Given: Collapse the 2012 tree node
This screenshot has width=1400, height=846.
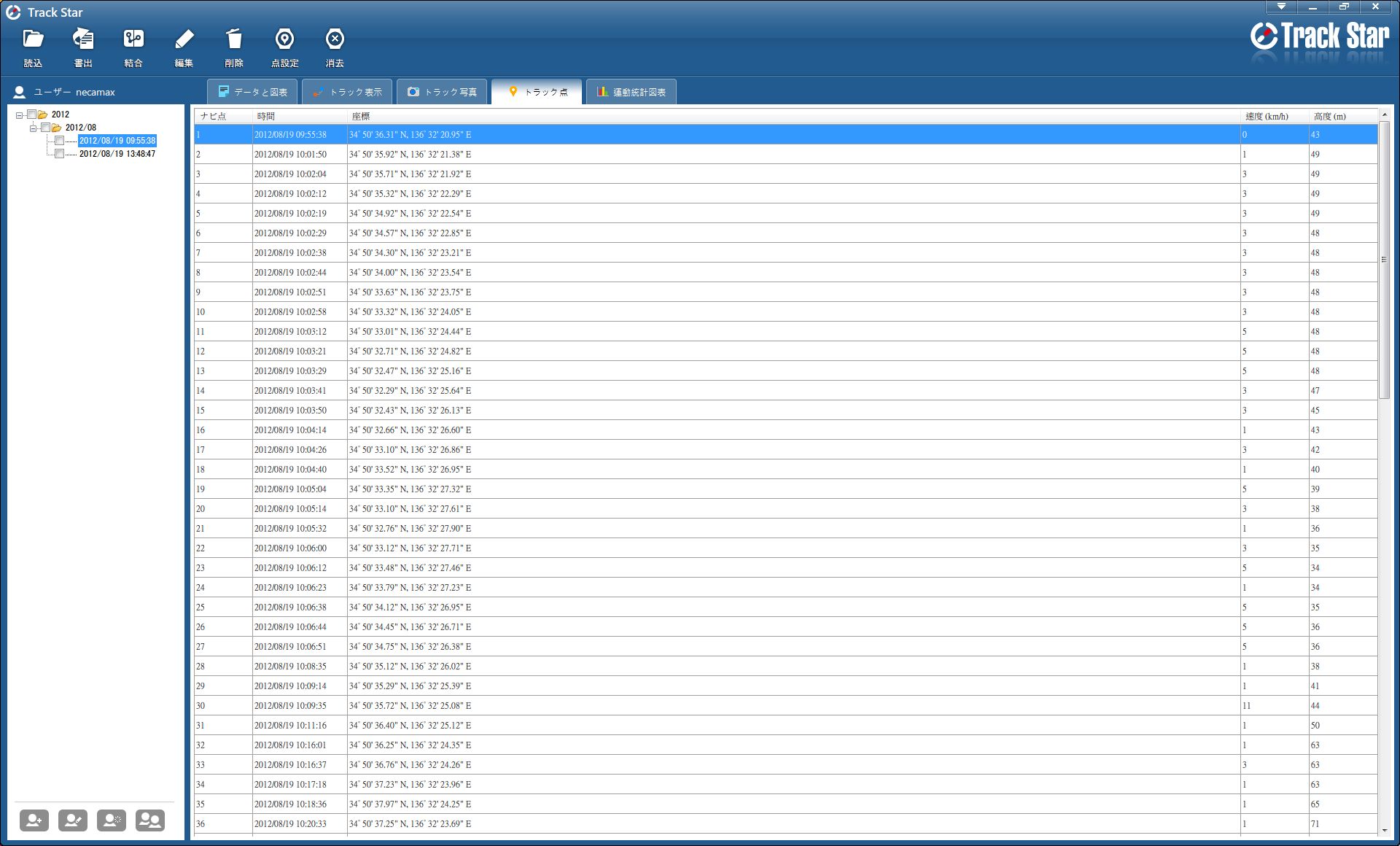Looking at the screenshot, I should coord(20,115).
